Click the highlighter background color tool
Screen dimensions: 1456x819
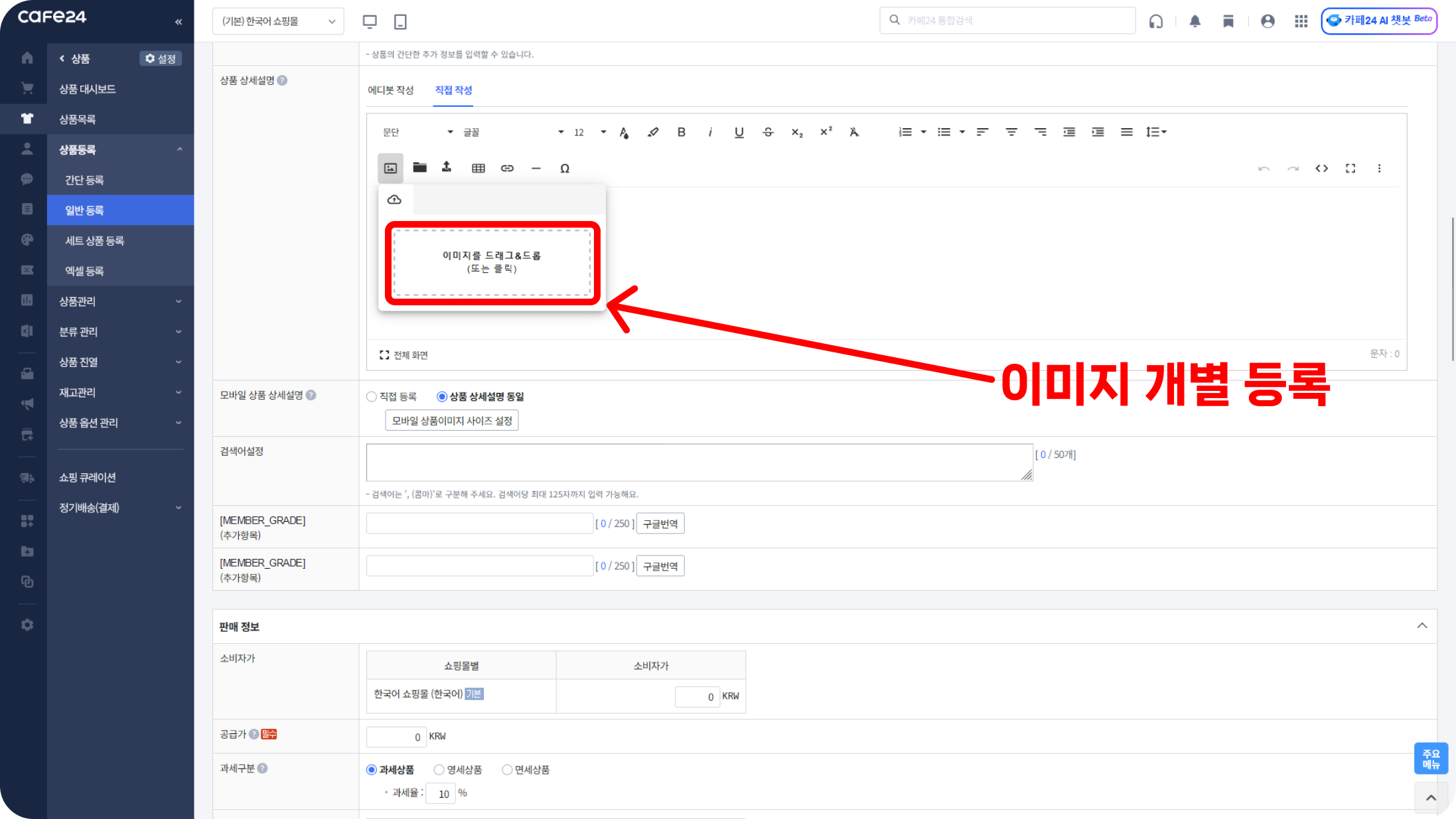pos(653,132)
